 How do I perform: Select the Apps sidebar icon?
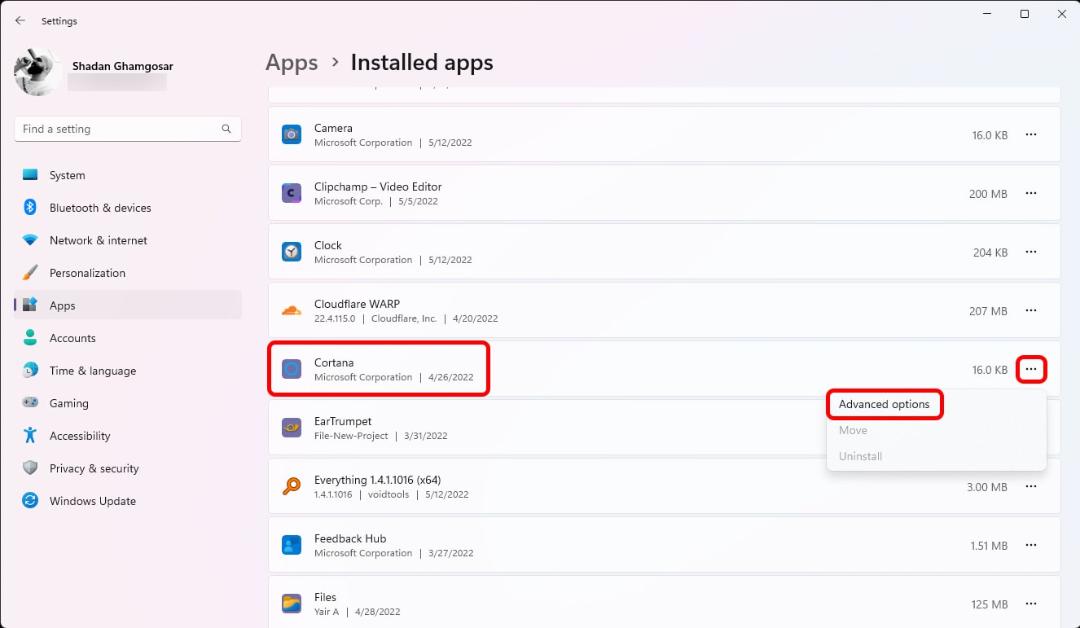click(30, 305)
